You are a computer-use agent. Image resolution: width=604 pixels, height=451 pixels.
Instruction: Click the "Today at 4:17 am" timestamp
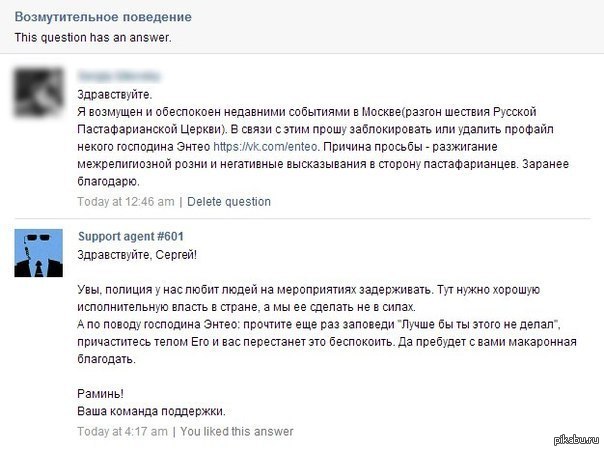[122, 431]
